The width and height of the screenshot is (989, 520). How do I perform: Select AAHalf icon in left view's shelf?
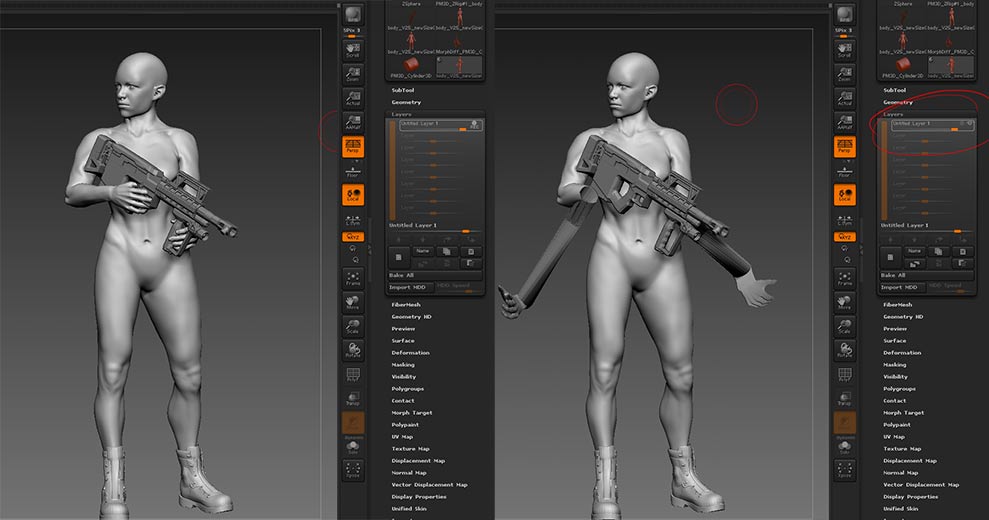coord(353,122)
